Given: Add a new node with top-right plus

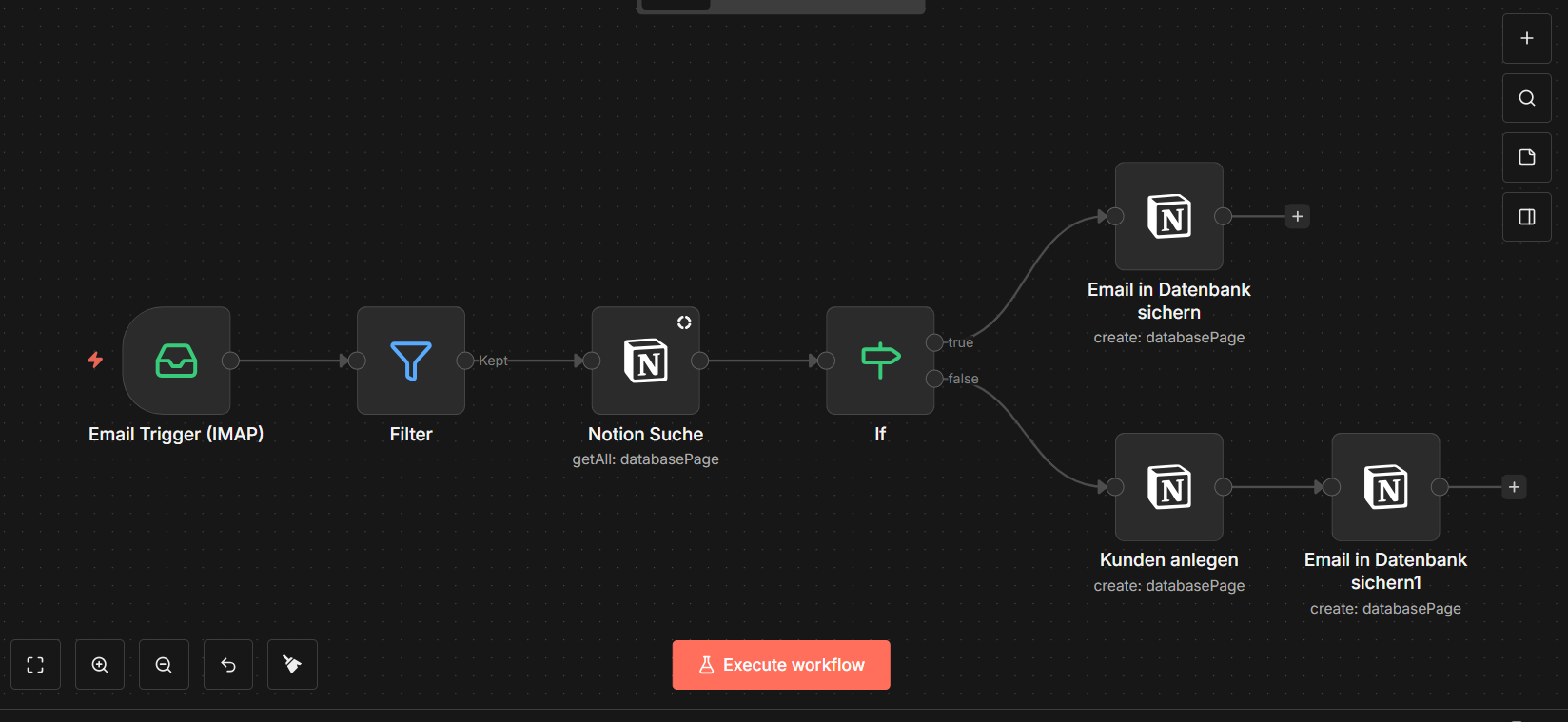Looking at the screenshot, I should pyautogui.click(x=1526, y=38).
